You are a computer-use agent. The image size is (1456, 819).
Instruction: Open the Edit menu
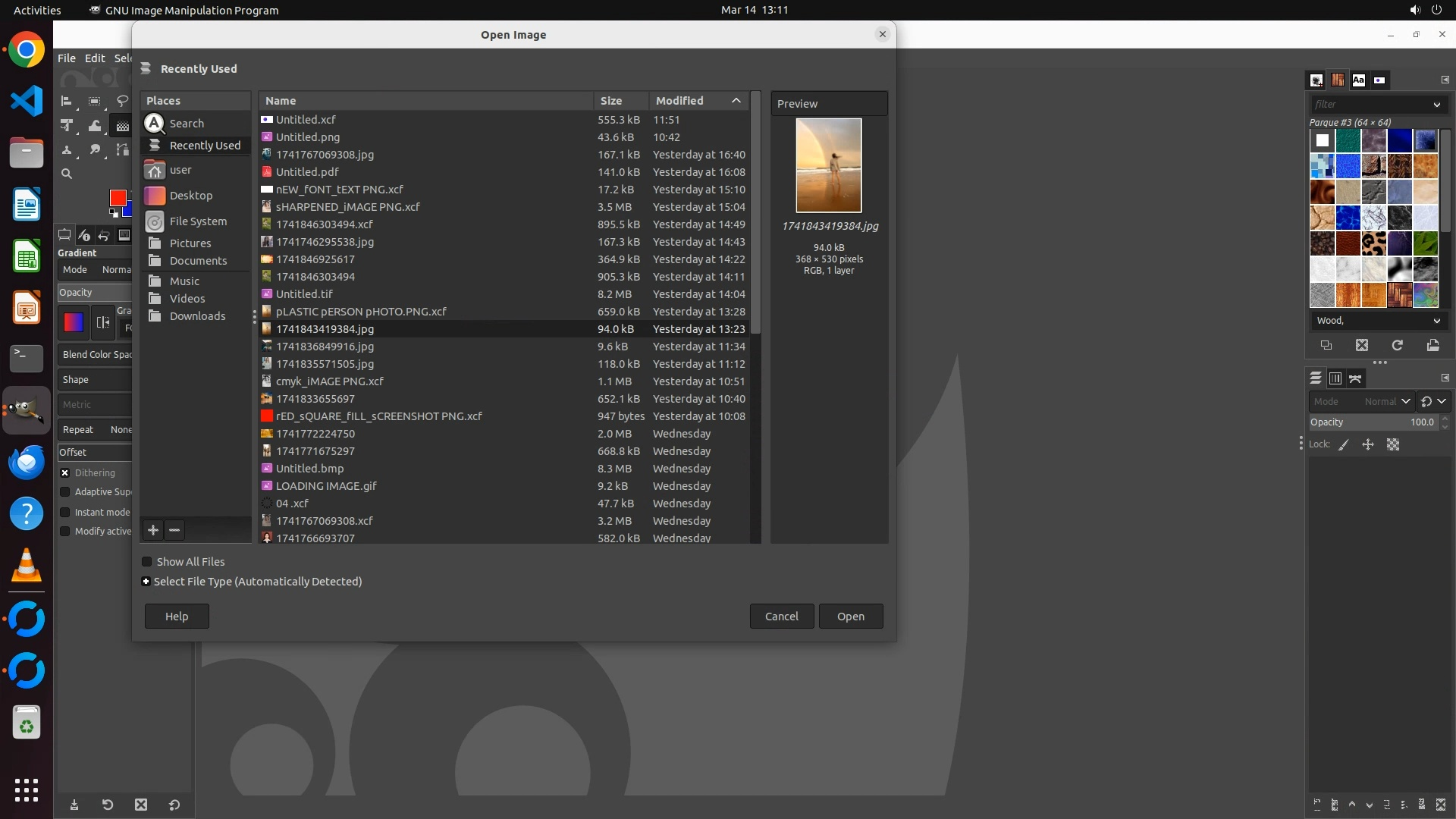95,58
